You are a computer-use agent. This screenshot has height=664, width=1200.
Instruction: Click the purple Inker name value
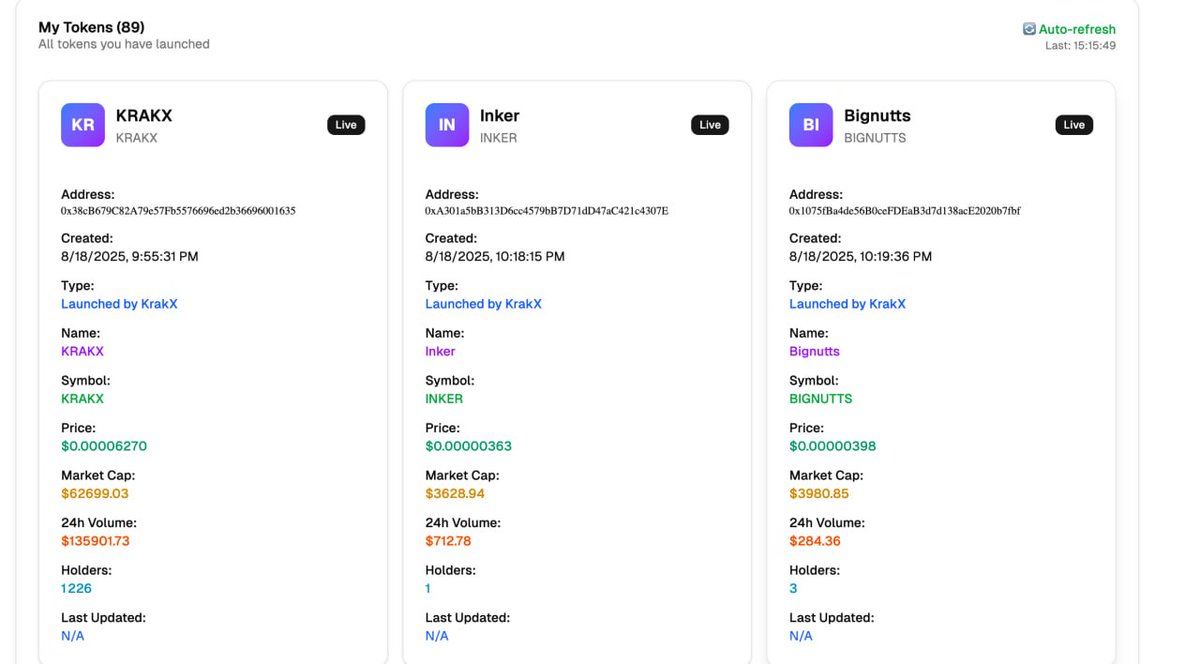point(440,351)
